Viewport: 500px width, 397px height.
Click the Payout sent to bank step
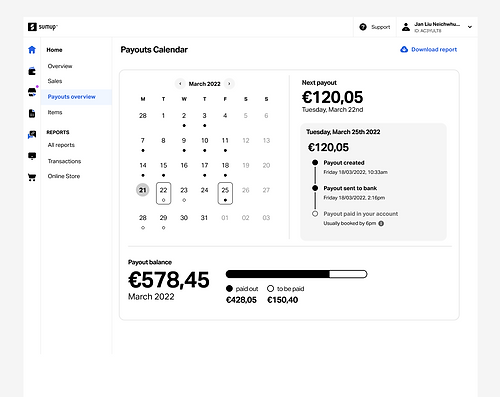click(x=350, y=188)
